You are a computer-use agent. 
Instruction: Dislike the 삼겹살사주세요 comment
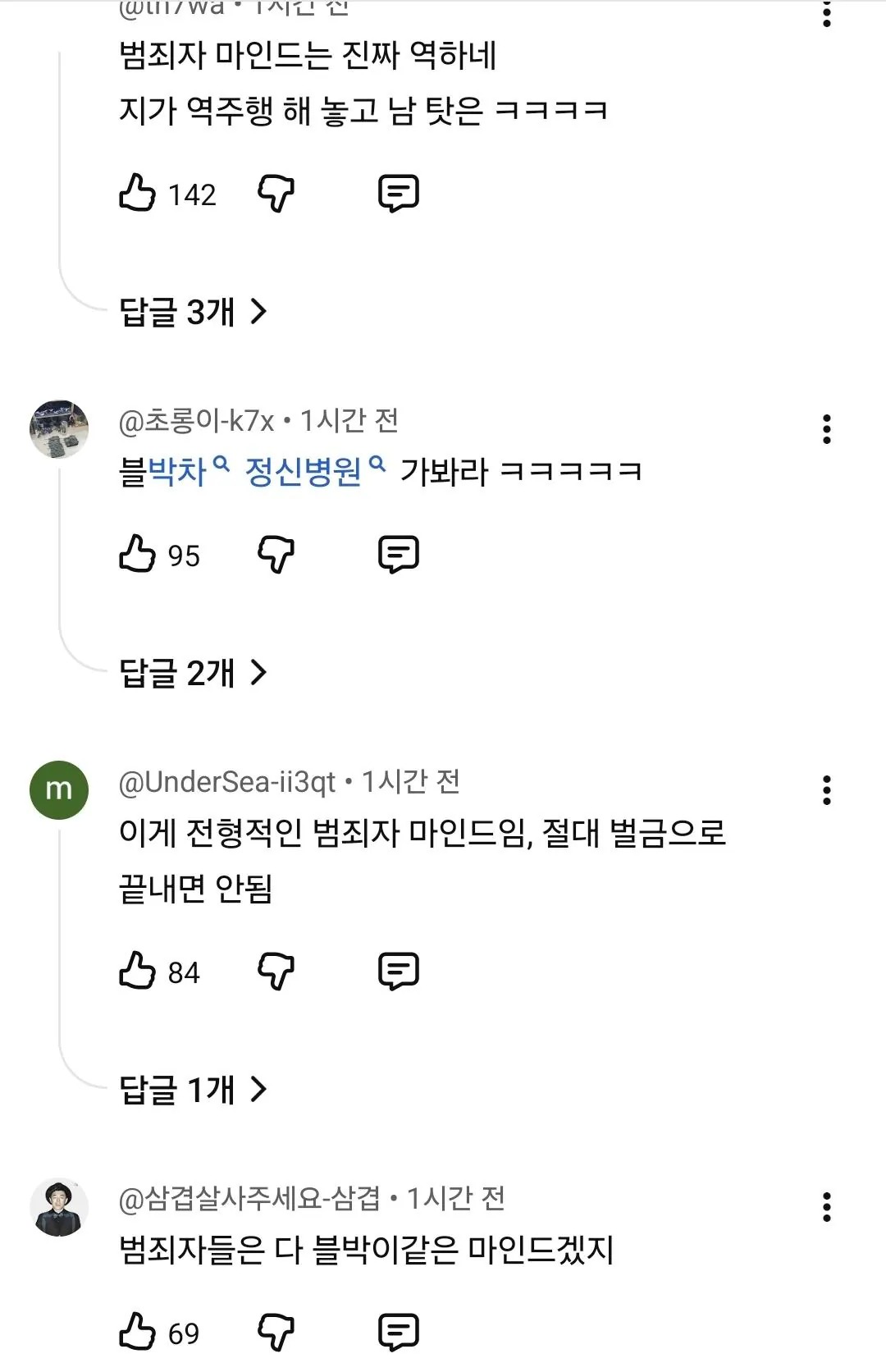276,1332
